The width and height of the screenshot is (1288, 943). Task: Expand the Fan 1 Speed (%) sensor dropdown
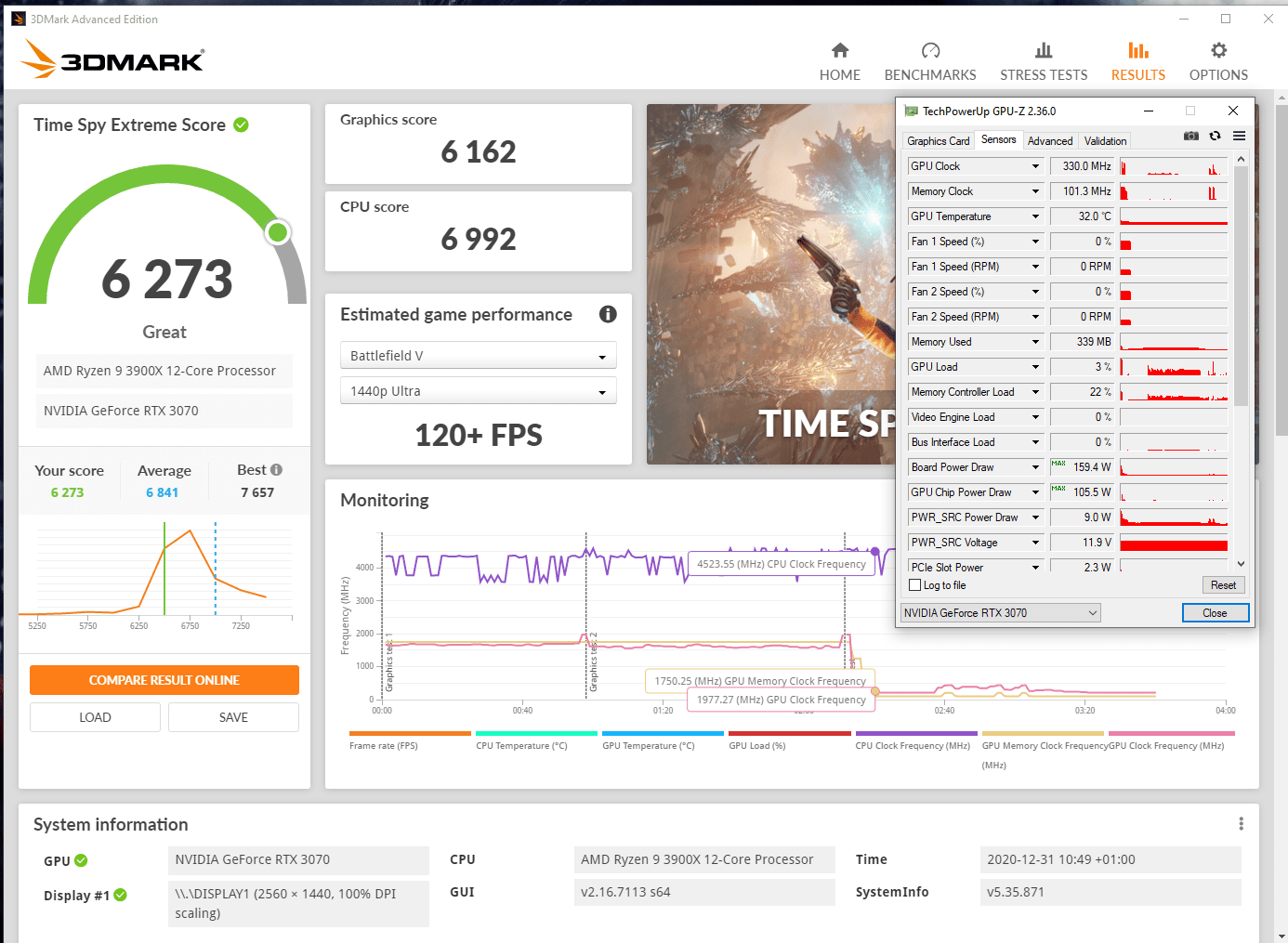coord(1035,242)
